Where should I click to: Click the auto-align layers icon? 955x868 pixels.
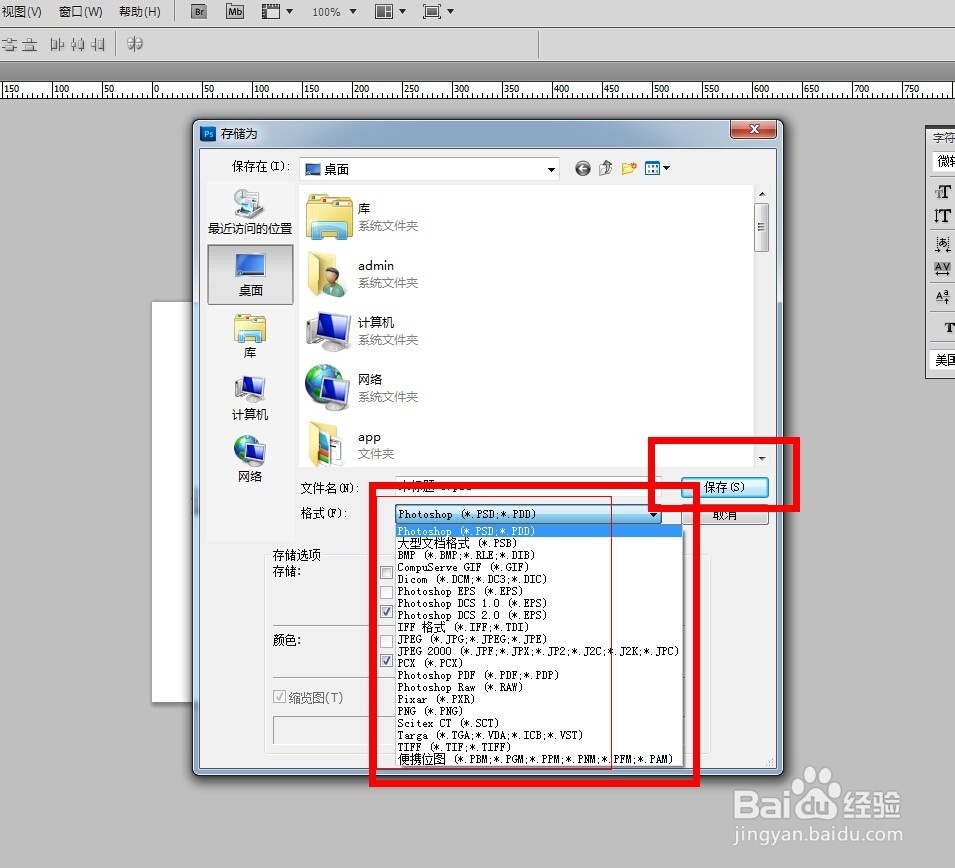click(x=135, y=44)
